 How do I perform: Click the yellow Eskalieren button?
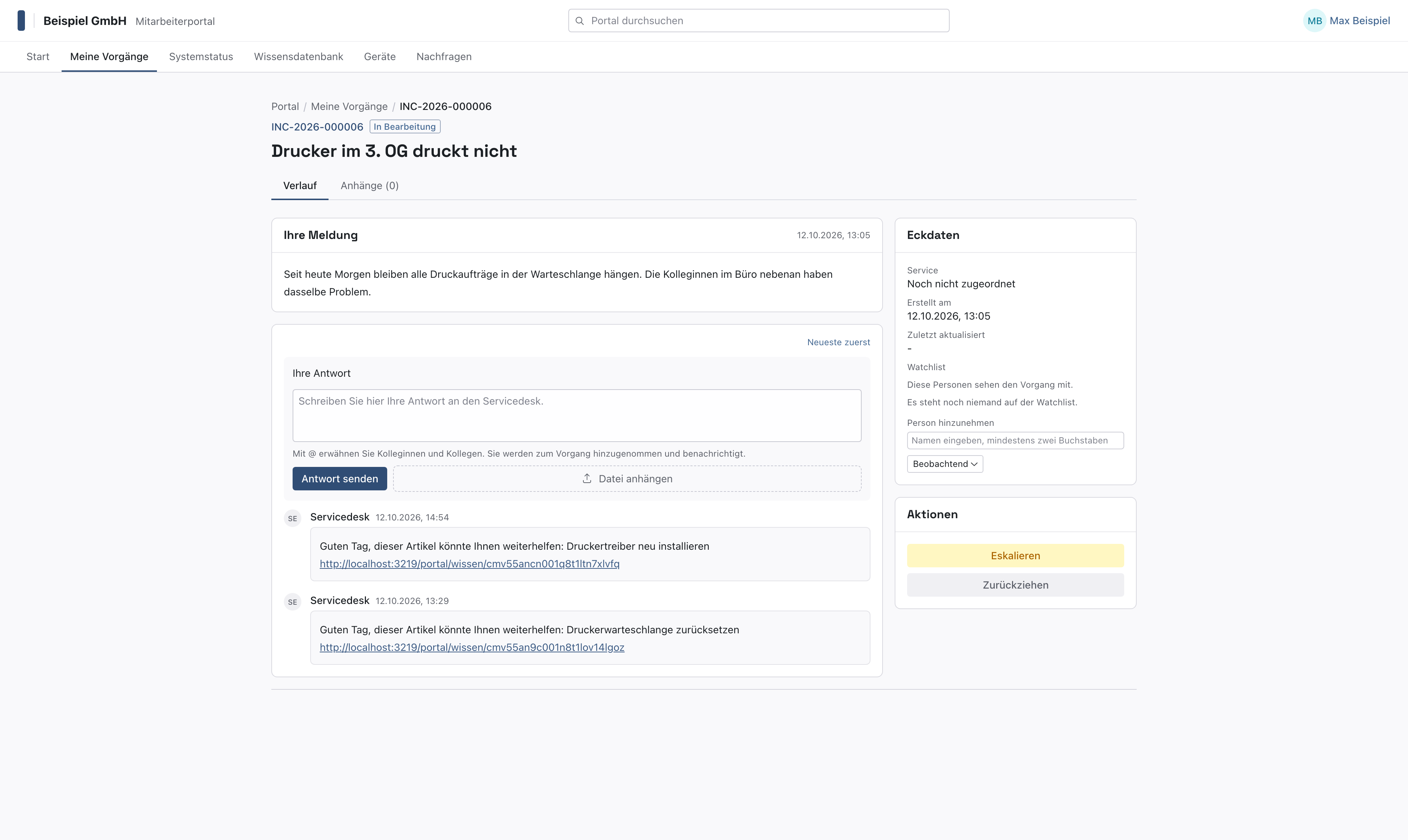click(x=1015, y=555)
